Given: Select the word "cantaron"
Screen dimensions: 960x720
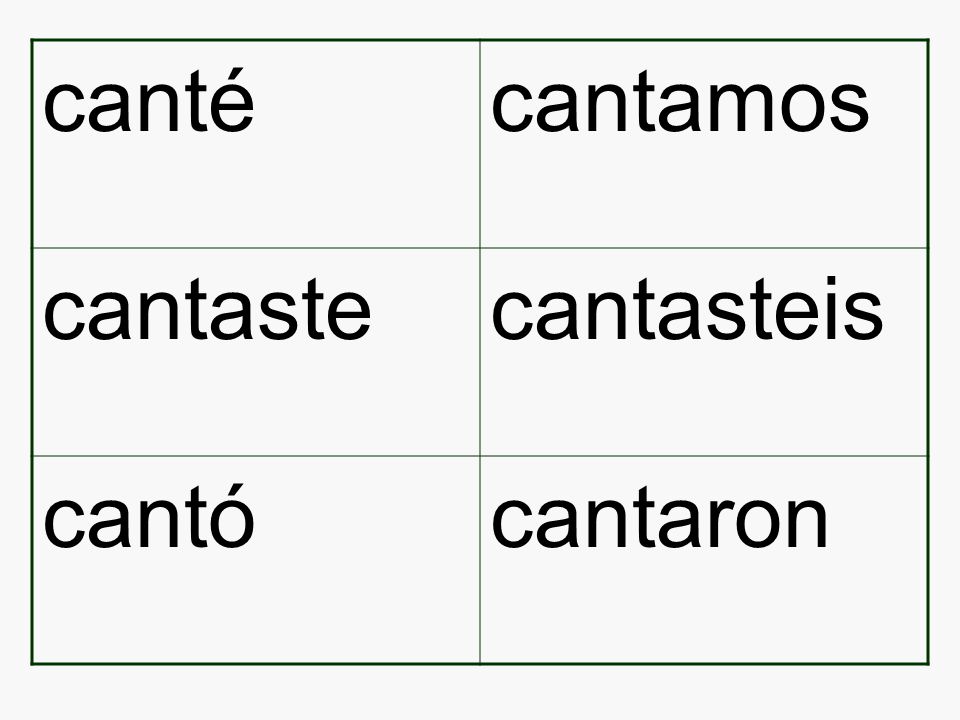Looking at the screenshot, I should click(x=659, y=520).
